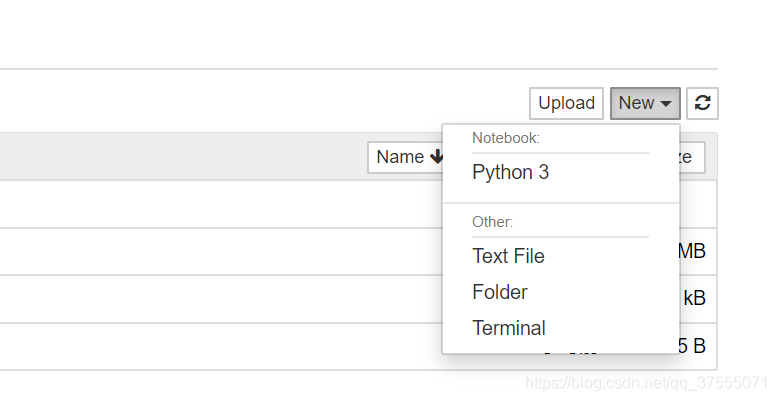Click the gray file list header bar
This screenshot has height=401, width=776.
[180, 157]
